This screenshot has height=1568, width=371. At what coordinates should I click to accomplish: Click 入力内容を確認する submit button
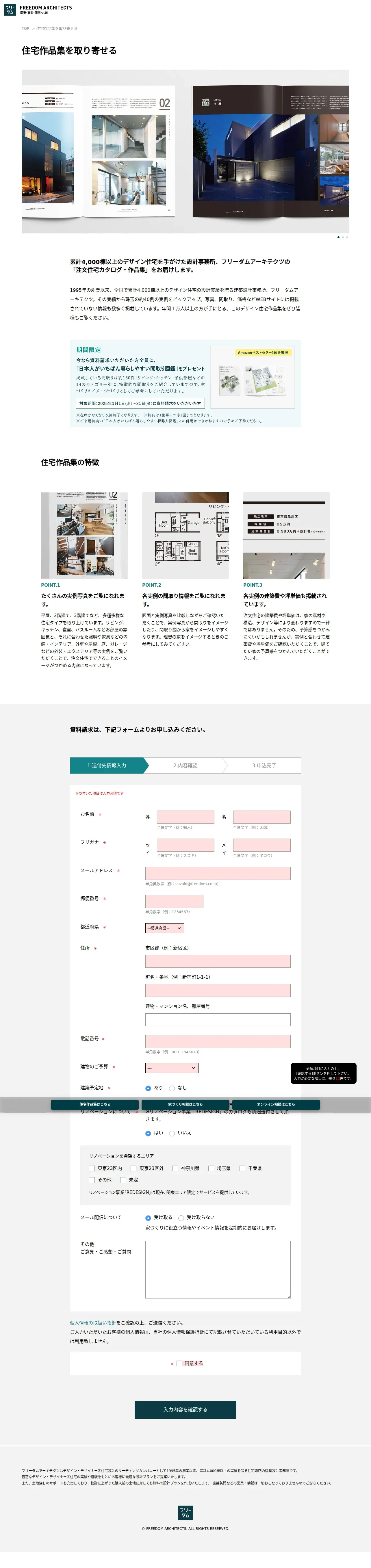(185, 1410)
